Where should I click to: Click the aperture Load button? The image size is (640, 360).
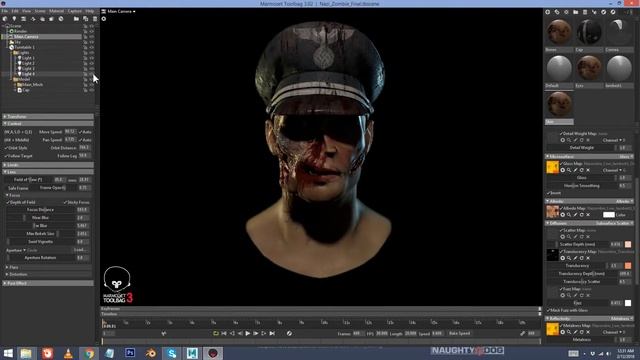pyautogui.click(x=80, y=250)
